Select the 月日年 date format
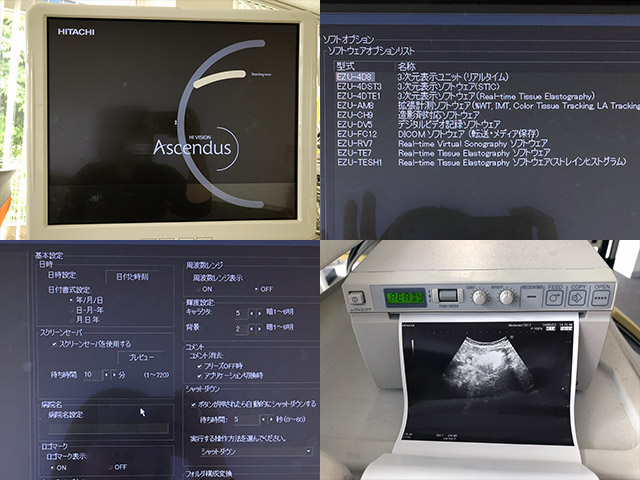The height and width of the screenshot is (480, 640). tap(84, 320)
